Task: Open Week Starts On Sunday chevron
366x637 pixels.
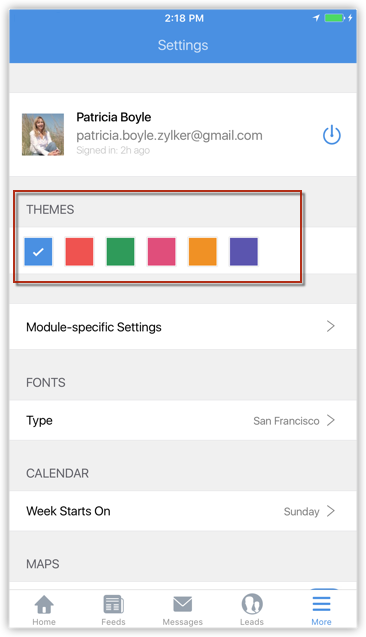Action: [x=331, y=511]
